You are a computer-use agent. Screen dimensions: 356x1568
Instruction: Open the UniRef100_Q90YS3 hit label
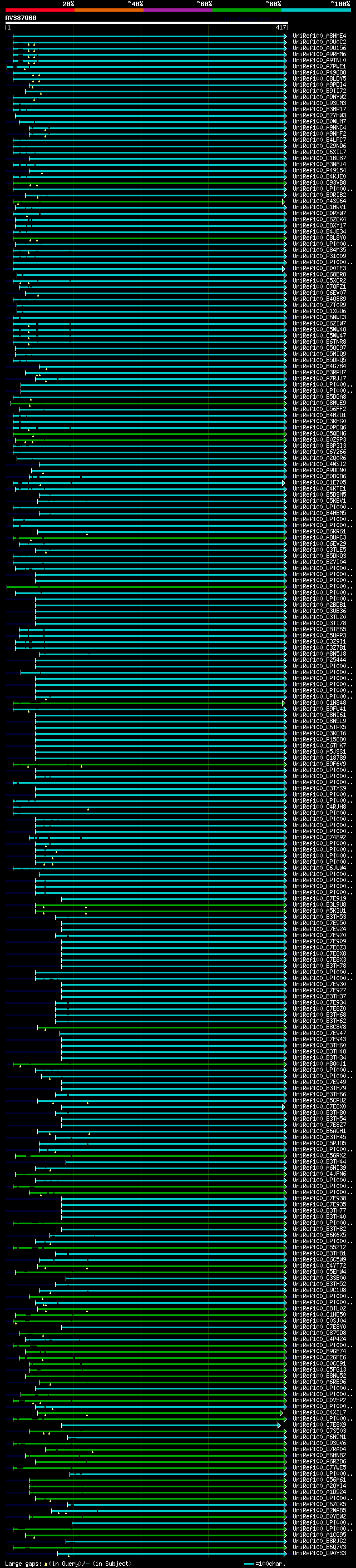319,1554
